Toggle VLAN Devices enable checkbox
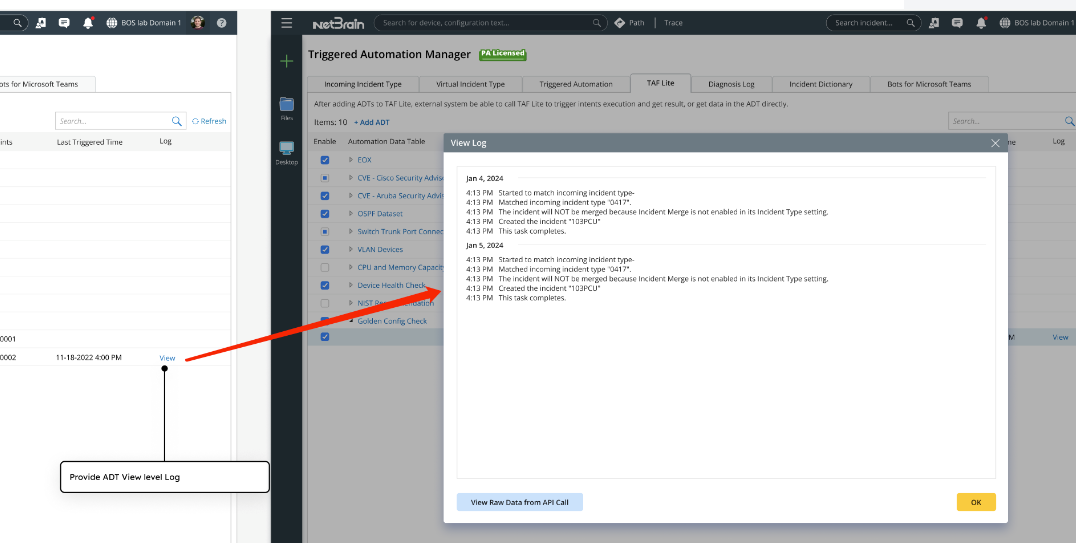Screen dimensions: 1076x543 pos(325,250)
